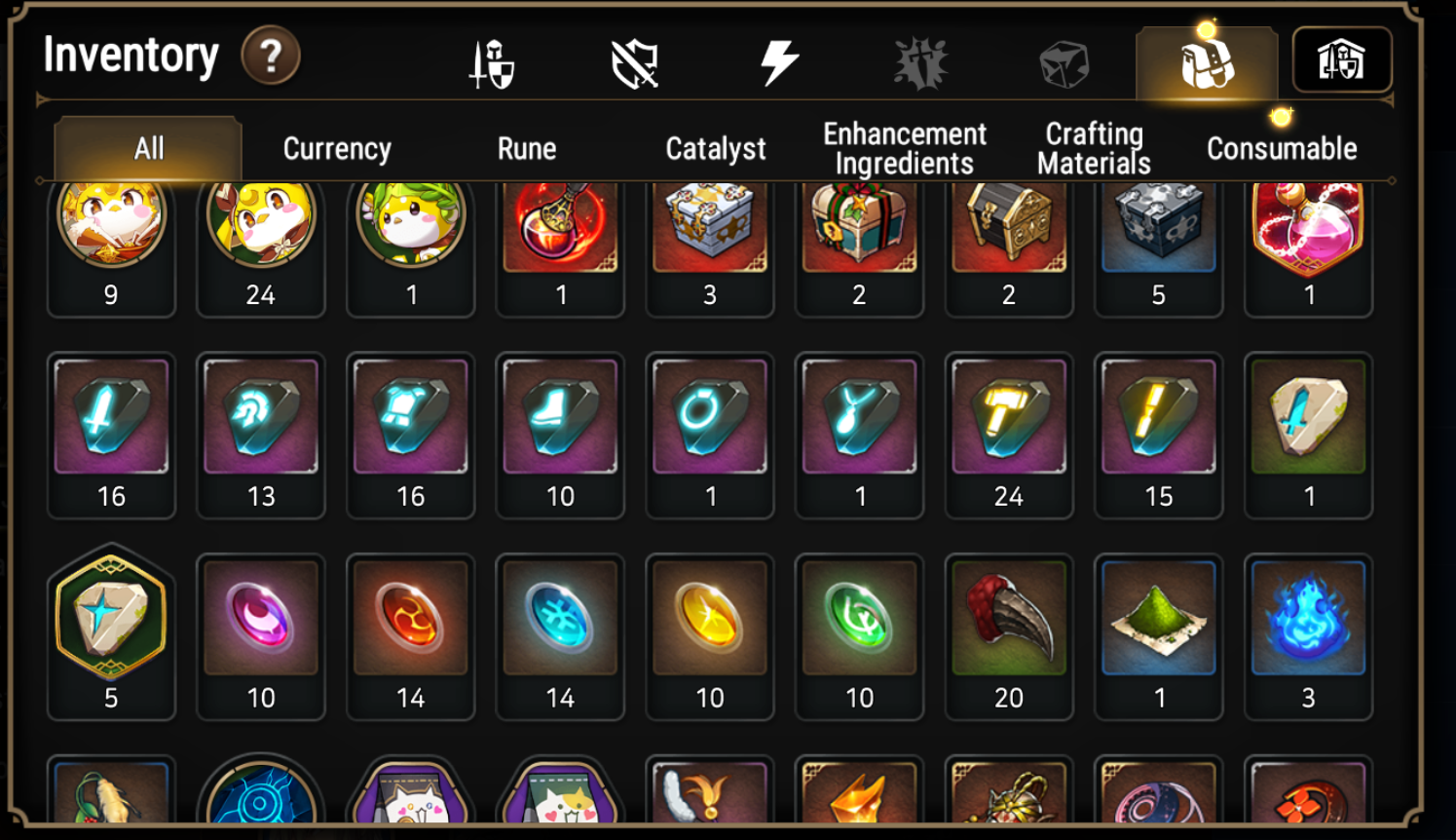Open the lightning bolt category icon
Screen dimensions: 1456x840
pos(779,63)
